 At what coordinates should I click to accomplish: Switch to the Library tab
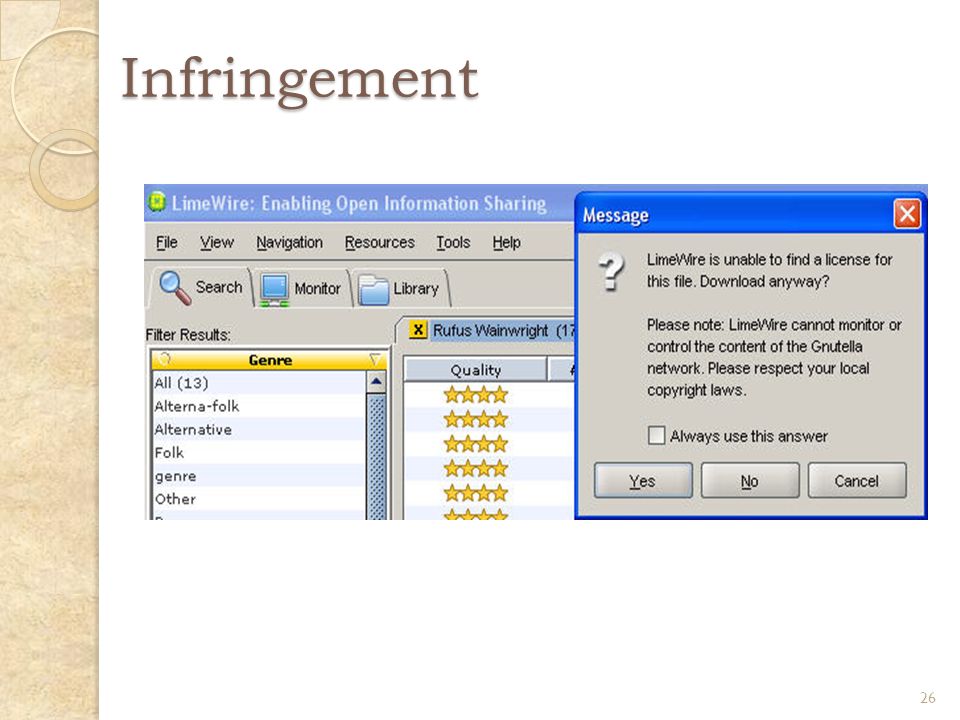402,288
